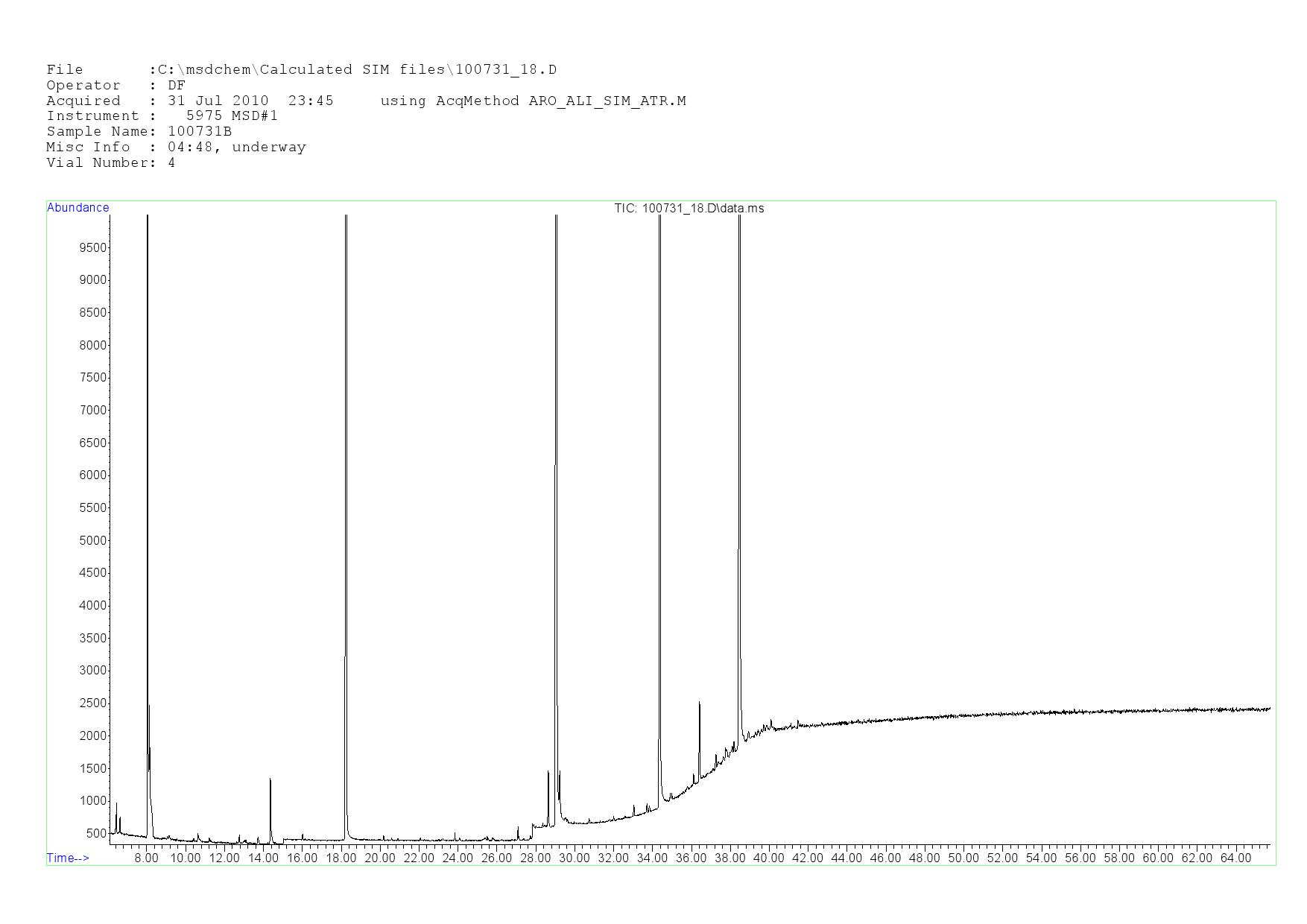Viewport: 1307px width, 924px height.
Task: Click the Misc Info 04:48, underway text
Action: [x=236, y=147]
